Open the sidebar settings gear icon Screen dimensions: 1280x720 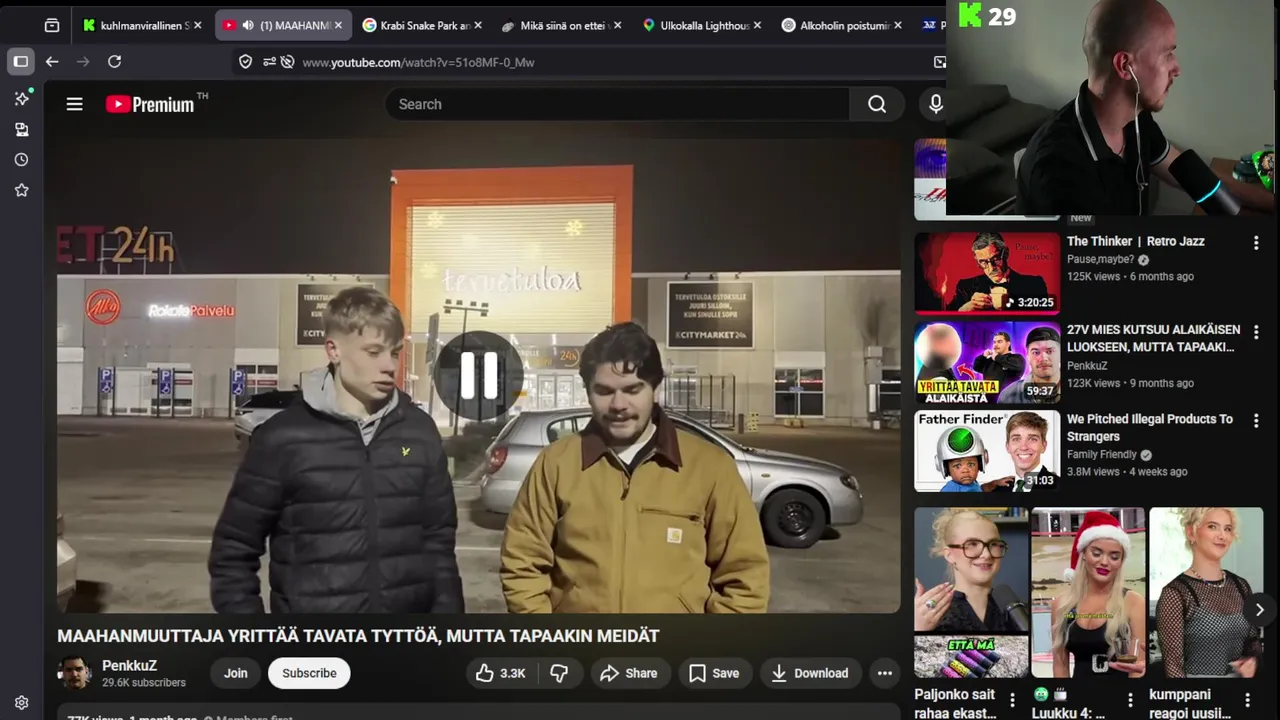click(x=21, y=703)
